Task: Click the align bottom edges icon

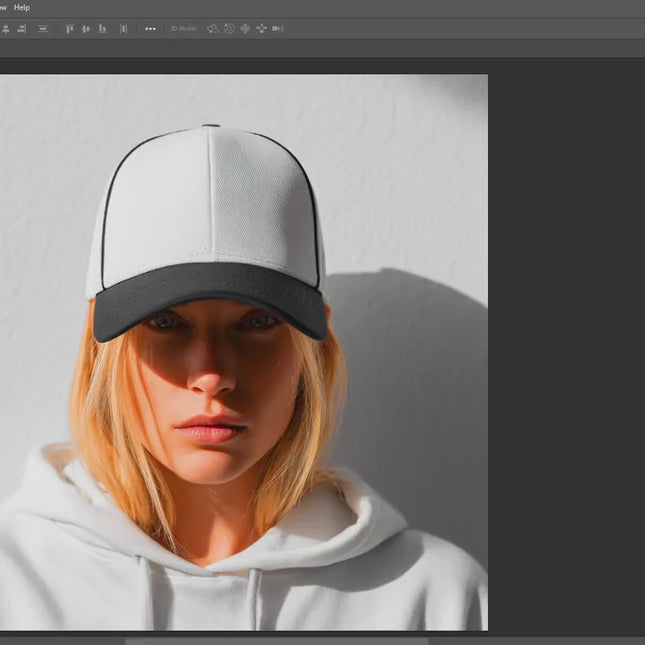Action: coord(102,29)
